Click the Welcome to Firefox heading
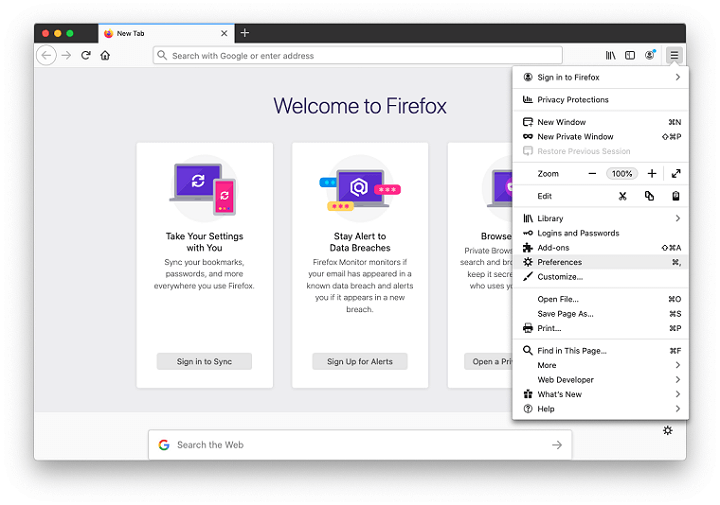The height and width of the screenshot is (505, 720). pos(360,106)
